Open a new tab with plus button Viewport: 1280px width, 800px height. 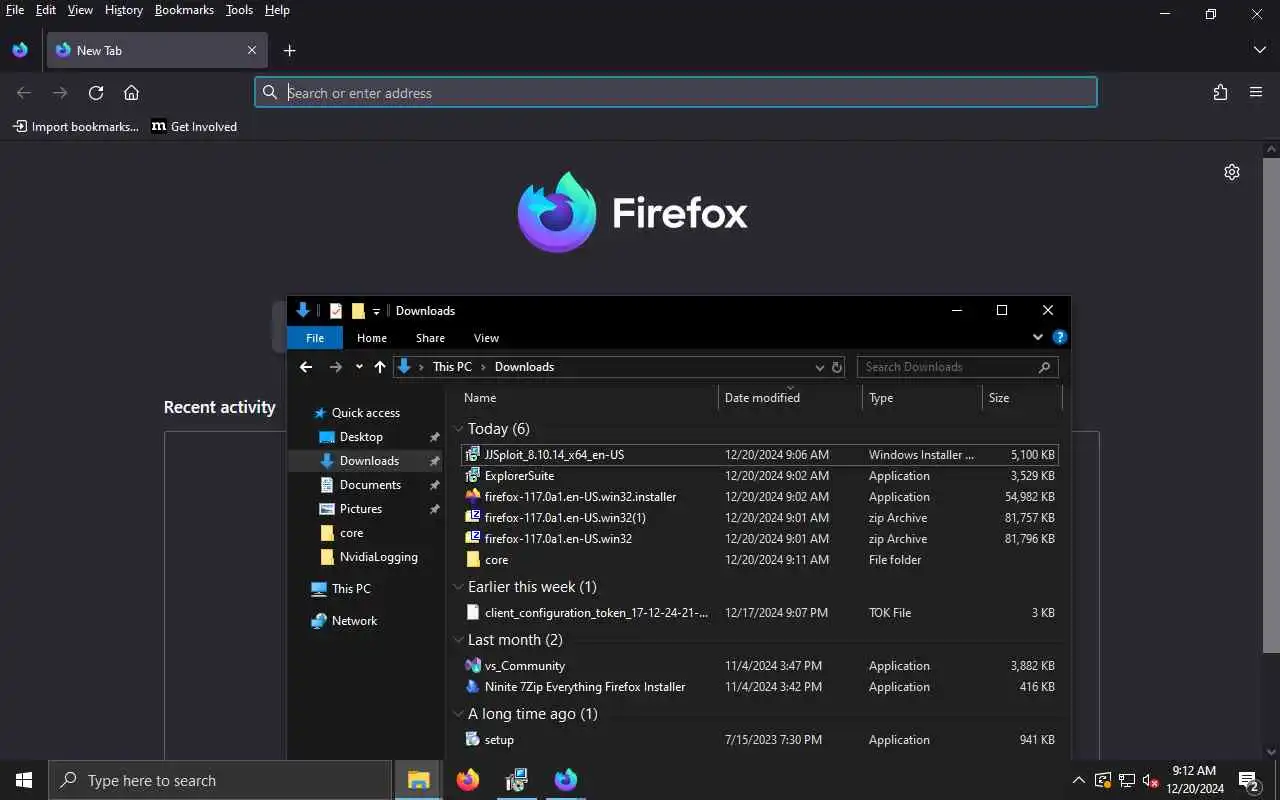tap(289, 51)
